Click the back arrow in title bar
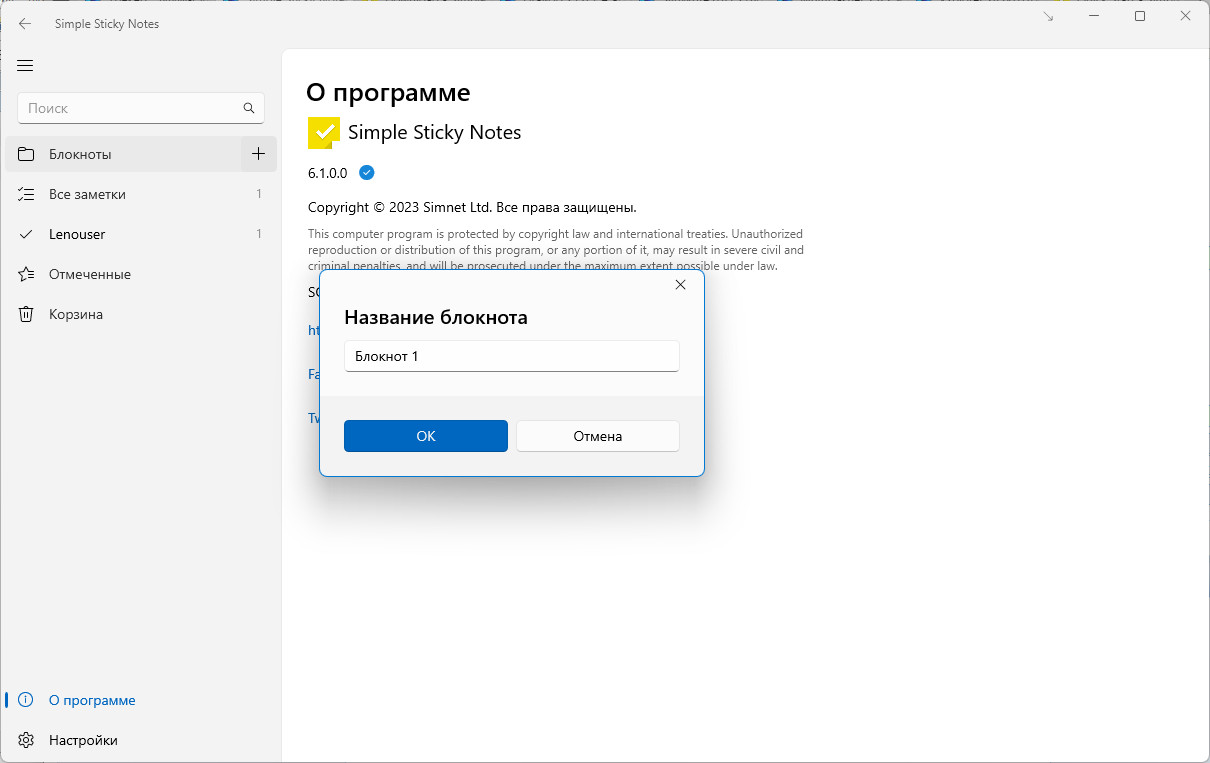 [x=25, y=23]
